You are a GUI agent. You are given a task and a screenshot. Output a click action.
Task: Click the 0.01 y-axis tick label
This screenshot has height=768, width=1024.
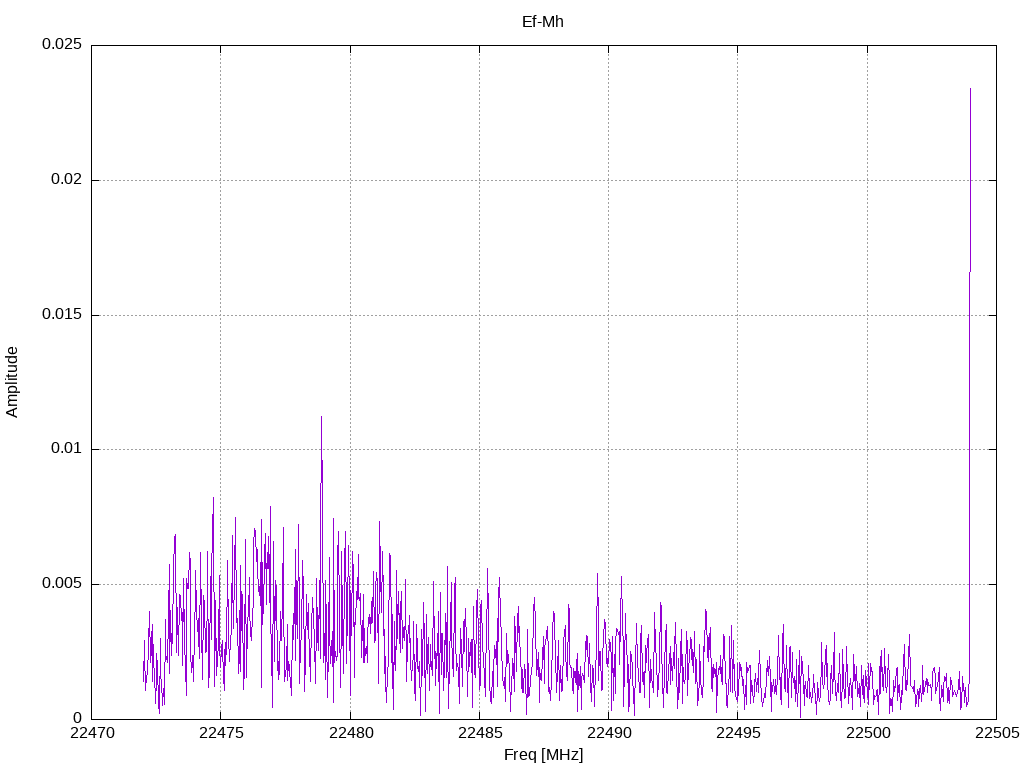[65, 449]
